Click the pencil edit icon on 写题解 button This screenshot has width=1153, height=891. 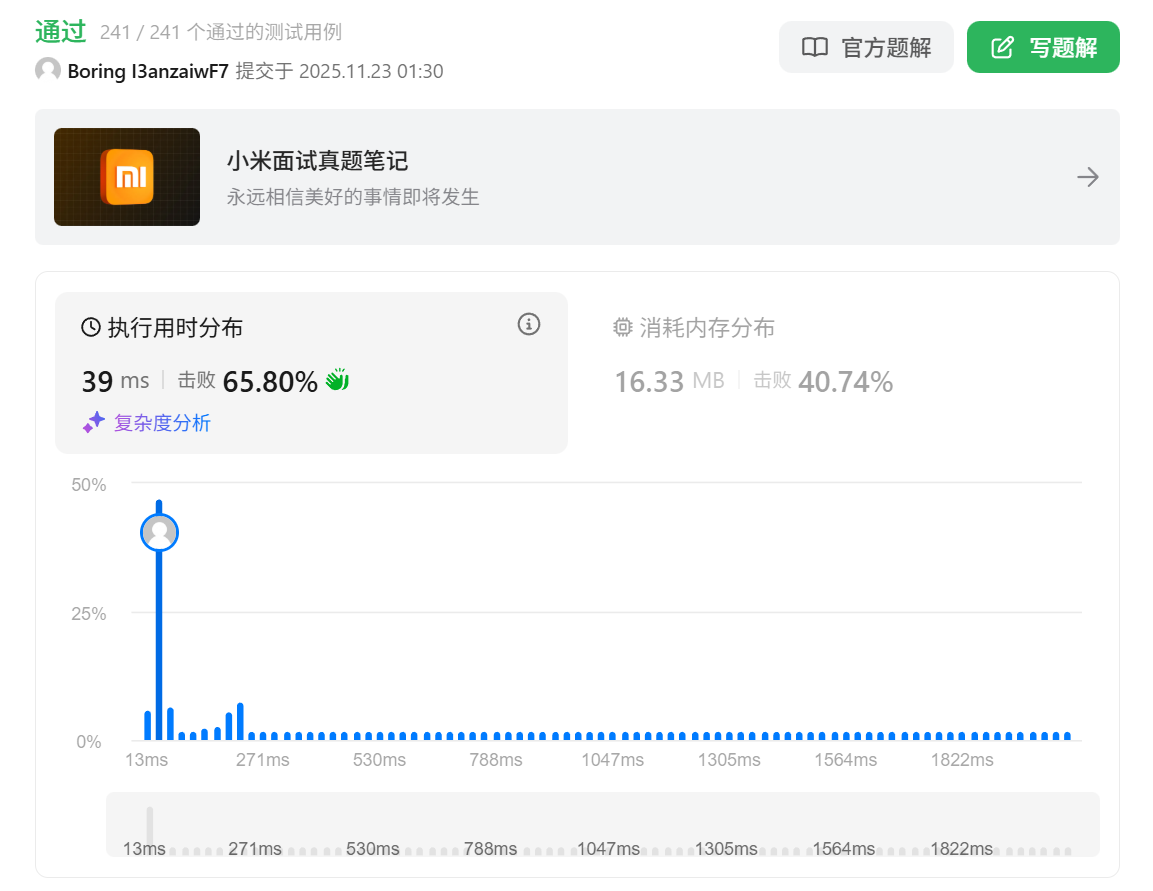[x=1002, y=47]
